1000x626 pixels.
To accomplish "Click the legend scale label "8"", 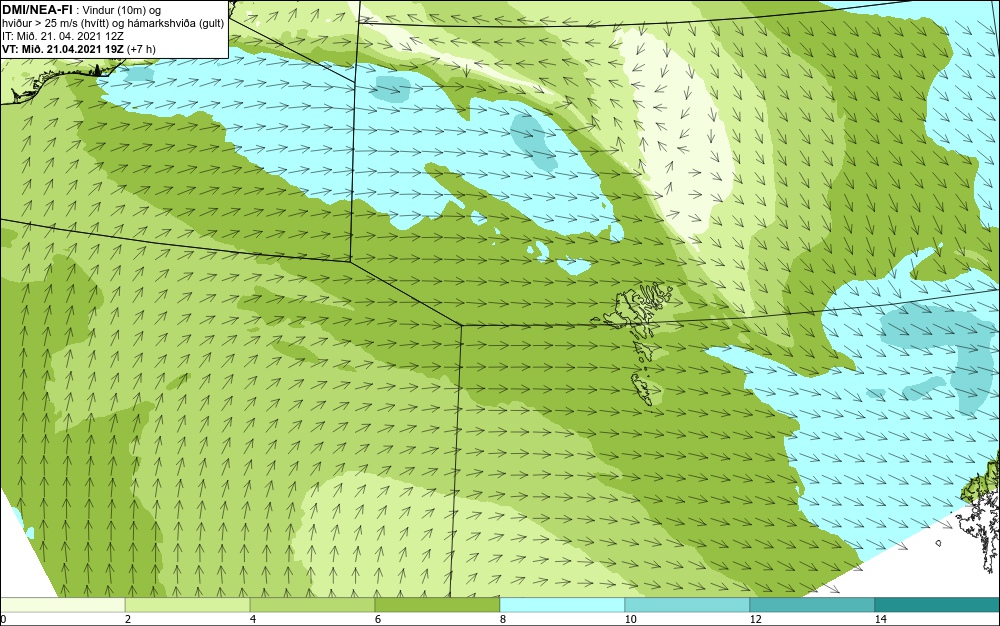I will tap(503, 620).
